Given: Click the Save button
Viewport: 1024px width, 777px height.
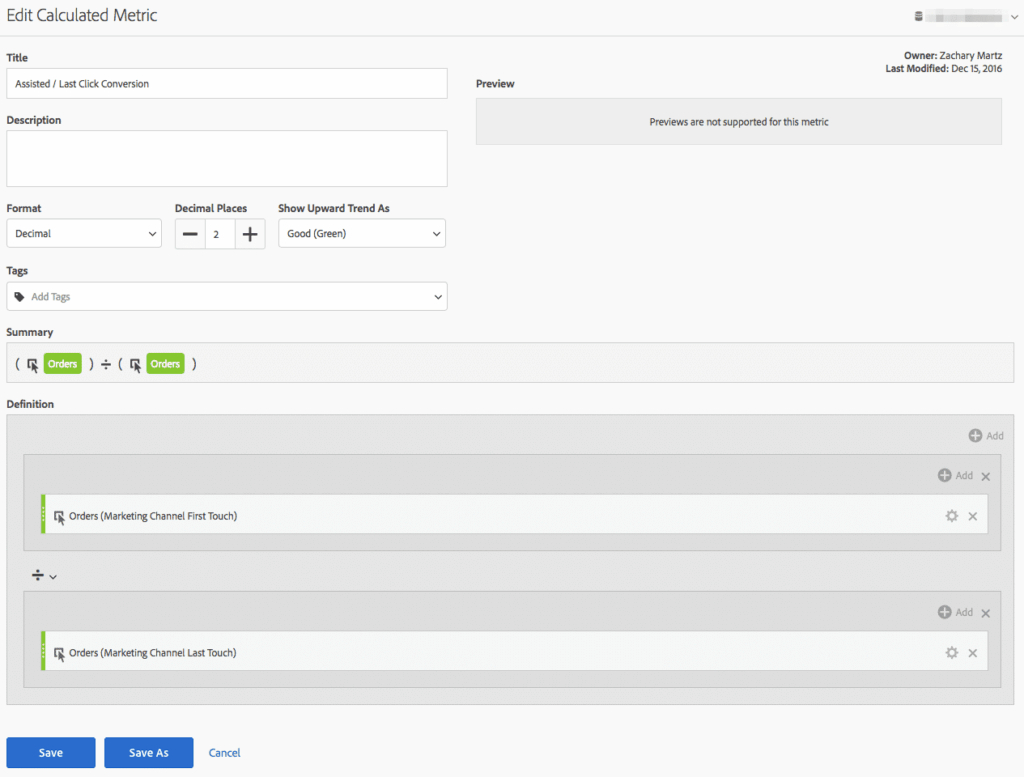Looking at the screenshot, I should coord(50,752).
